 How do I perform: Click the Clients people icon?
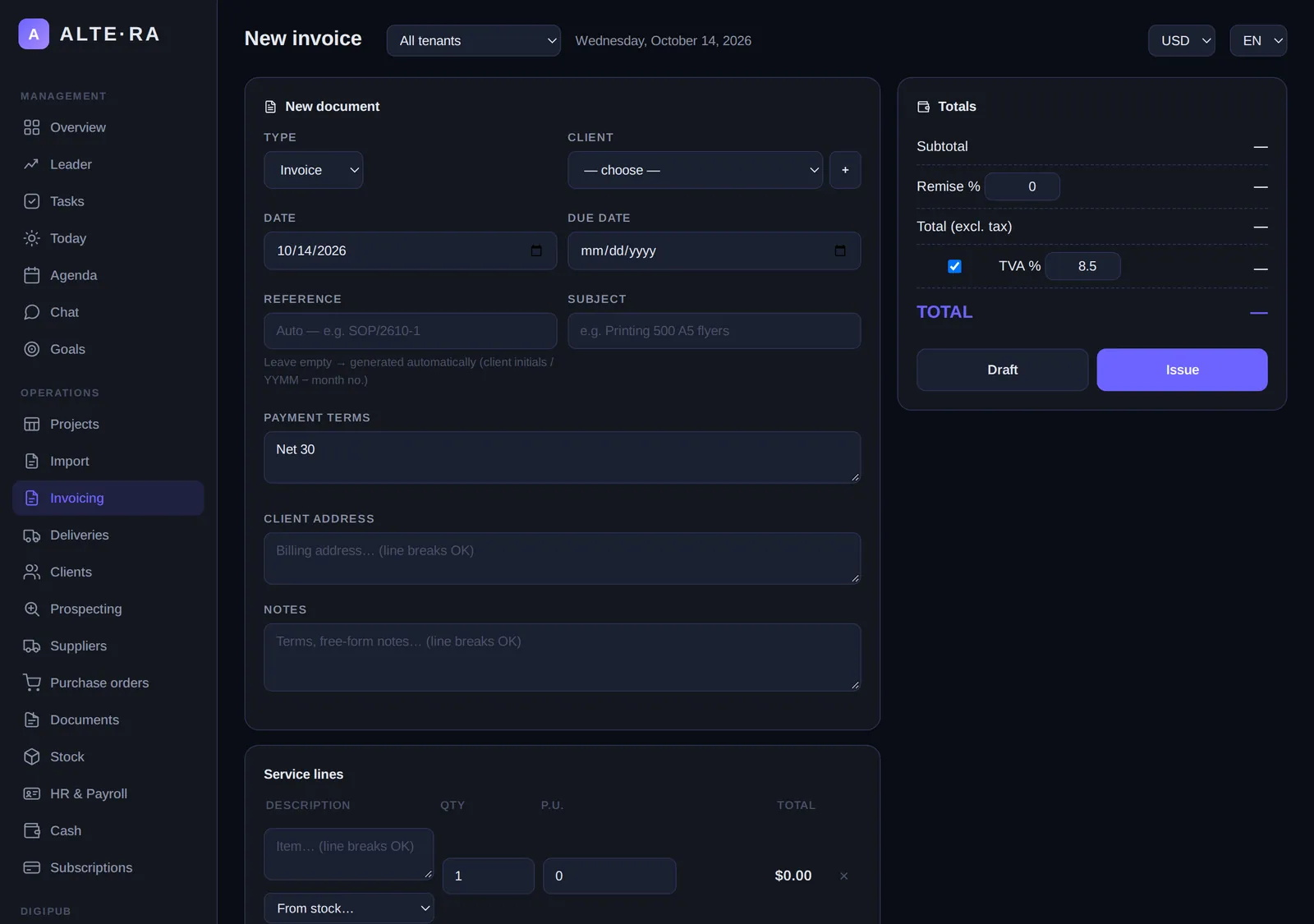[32, 572]
